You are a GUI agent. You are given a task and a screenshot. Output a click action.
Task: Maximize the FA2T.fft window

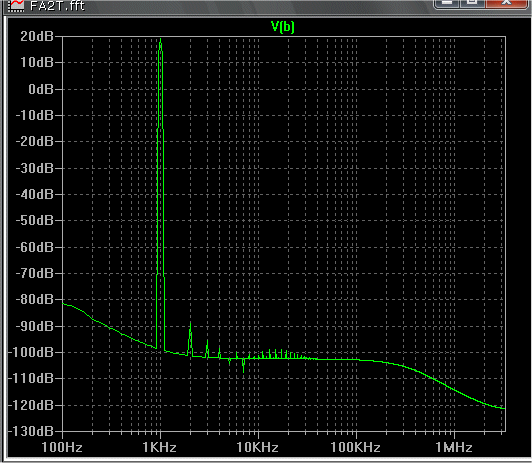coord(472,3)
